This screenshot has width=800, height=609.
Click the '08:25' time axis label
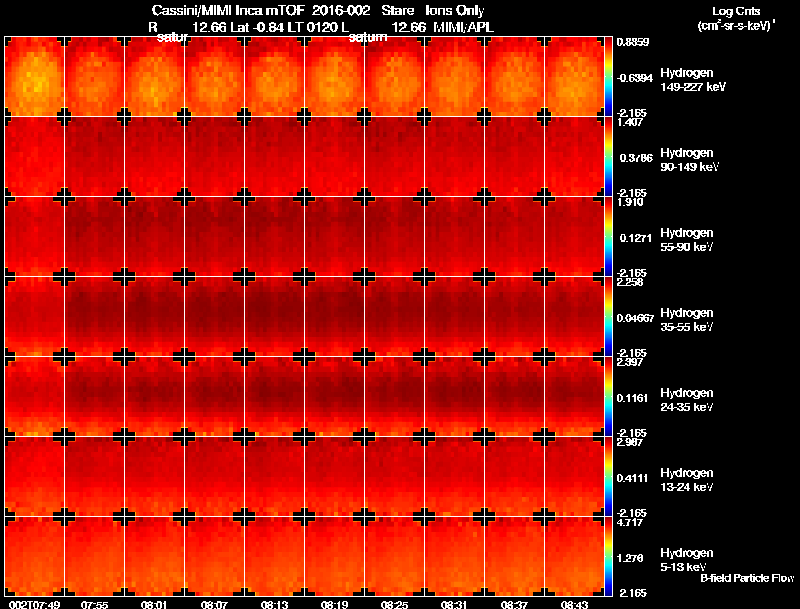[394, 604]
